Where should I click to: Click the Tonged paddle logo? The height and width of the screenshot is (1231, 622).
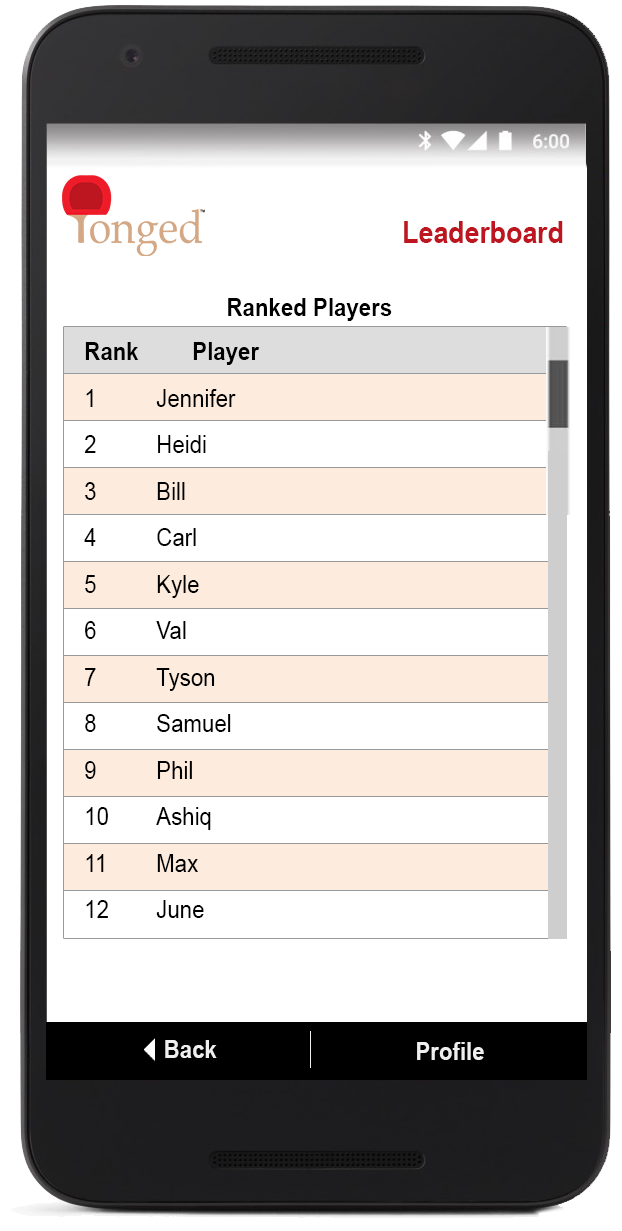(x=133, y=216)
